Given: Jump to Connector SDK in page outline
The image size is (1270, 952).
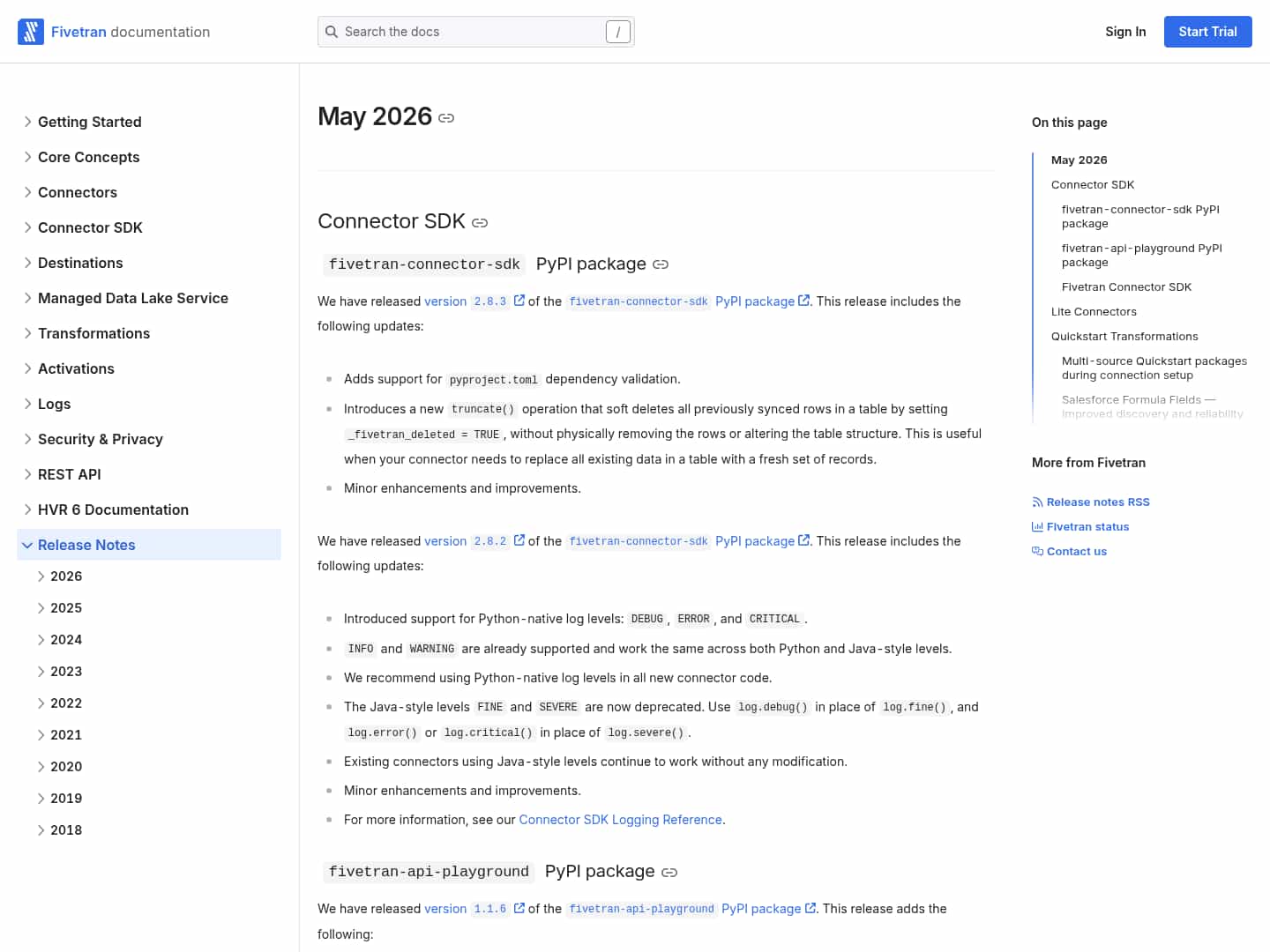Looking at the screenshot, I should pyautogui.click(x=1093, y=185).
